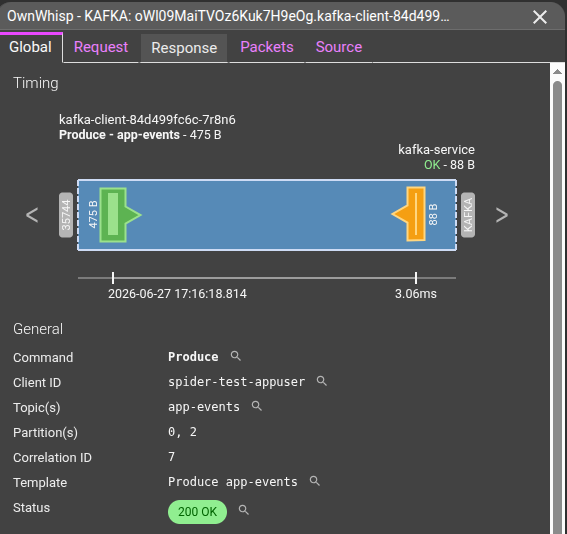
Task: Open the Packets tab
Action: tap(267, 47)
